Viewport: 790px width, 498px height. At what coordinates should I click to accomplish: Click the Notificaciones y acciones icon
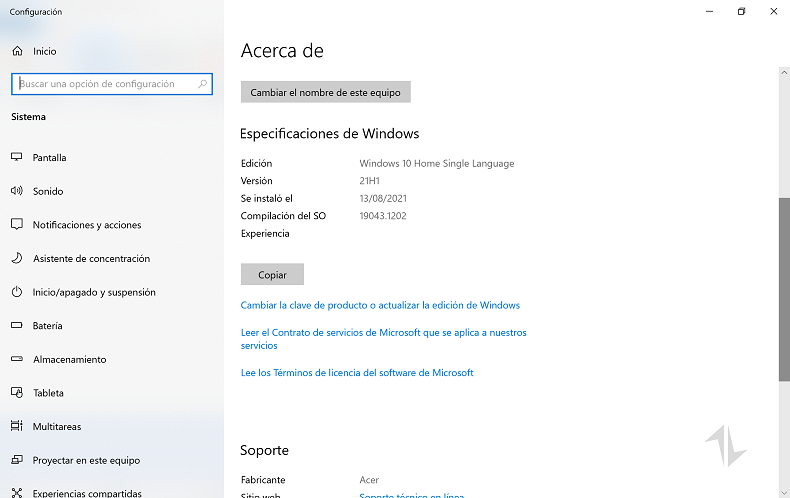coord(17,224)
